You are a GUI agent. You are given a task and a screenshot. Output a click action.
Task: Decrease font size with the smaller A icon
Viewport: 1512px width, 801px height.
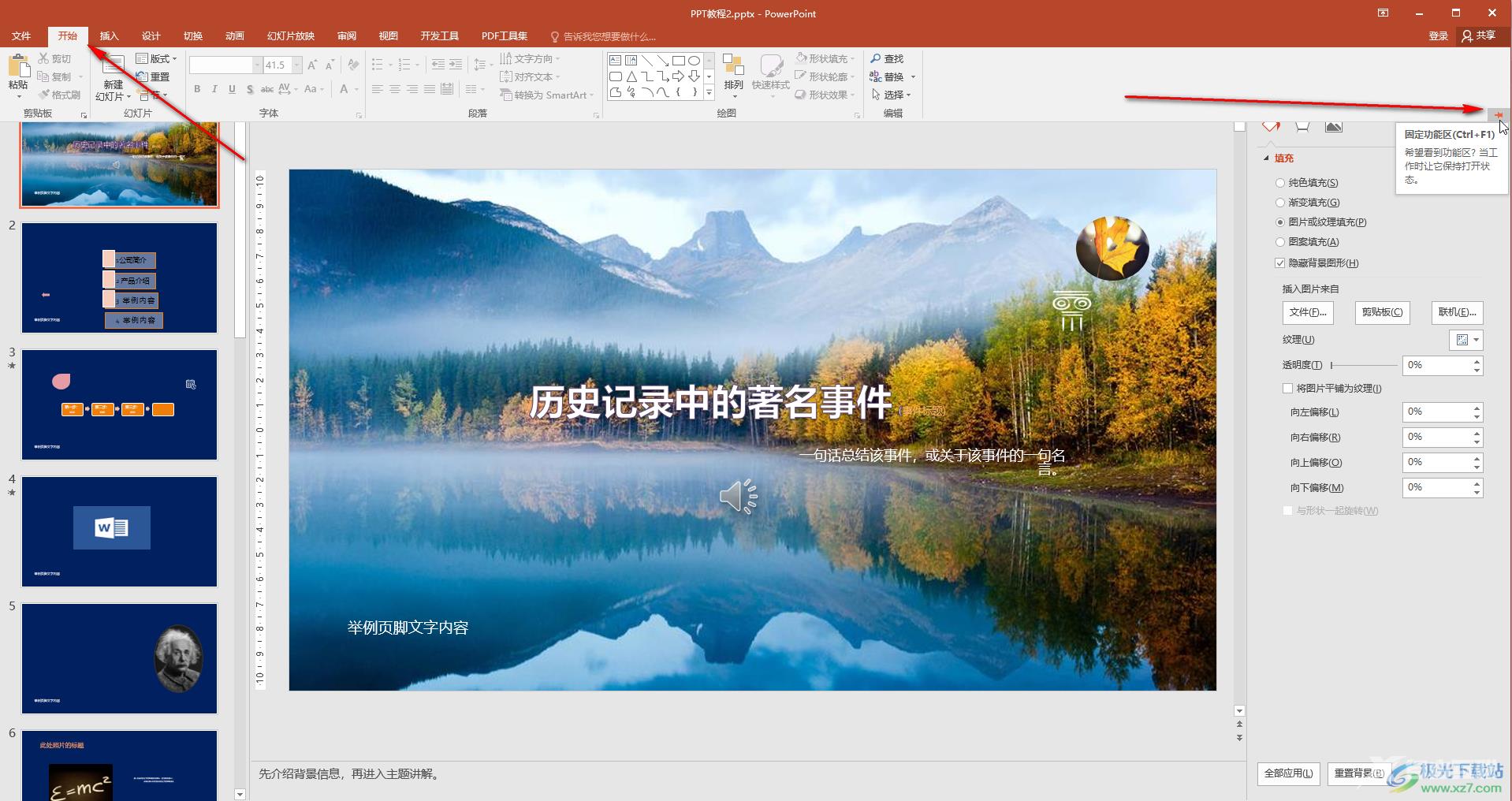[x=330, y=65]
